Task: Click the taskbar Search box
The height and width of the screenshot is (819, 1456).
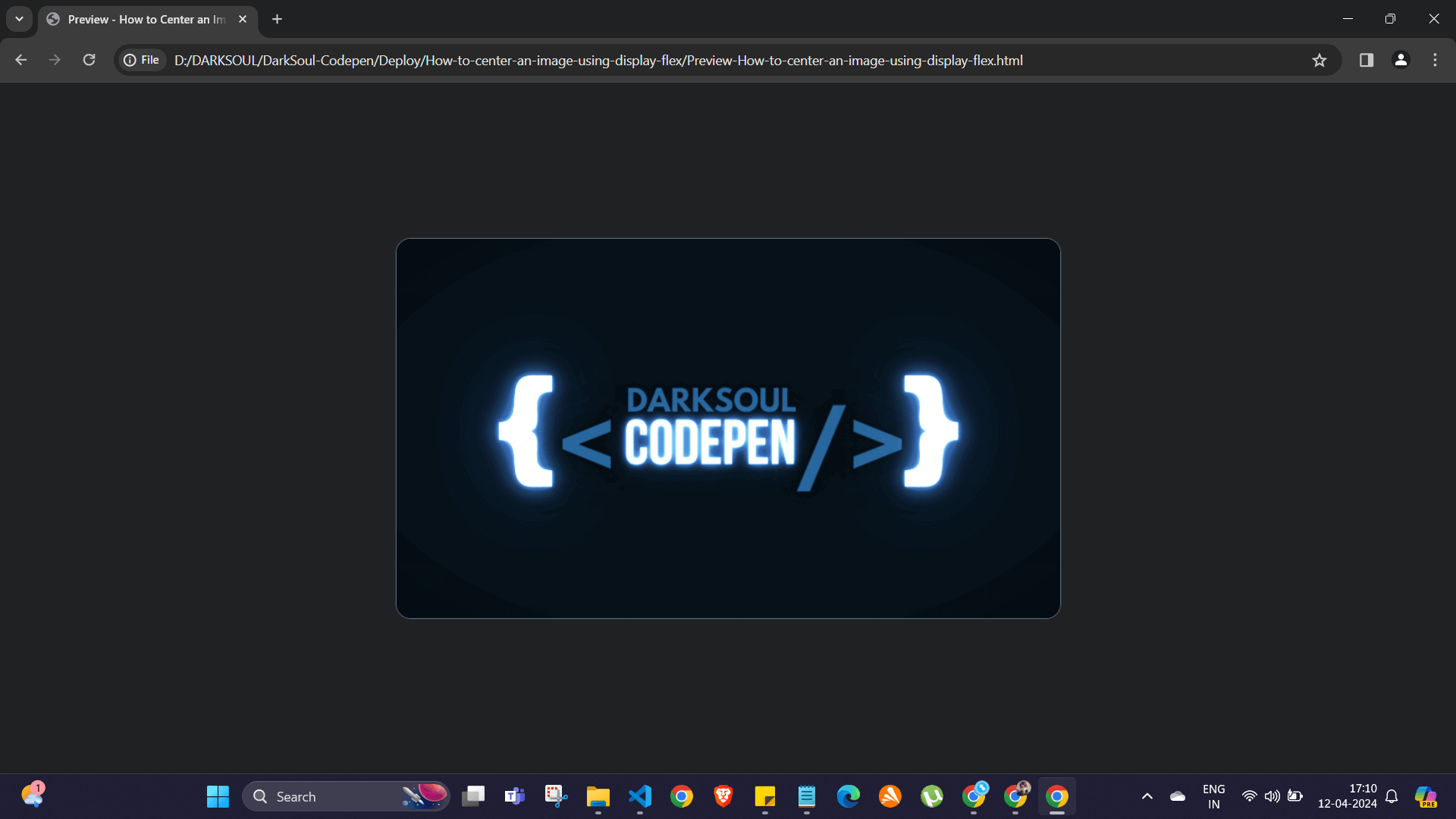Action: (x=347, y=796)
